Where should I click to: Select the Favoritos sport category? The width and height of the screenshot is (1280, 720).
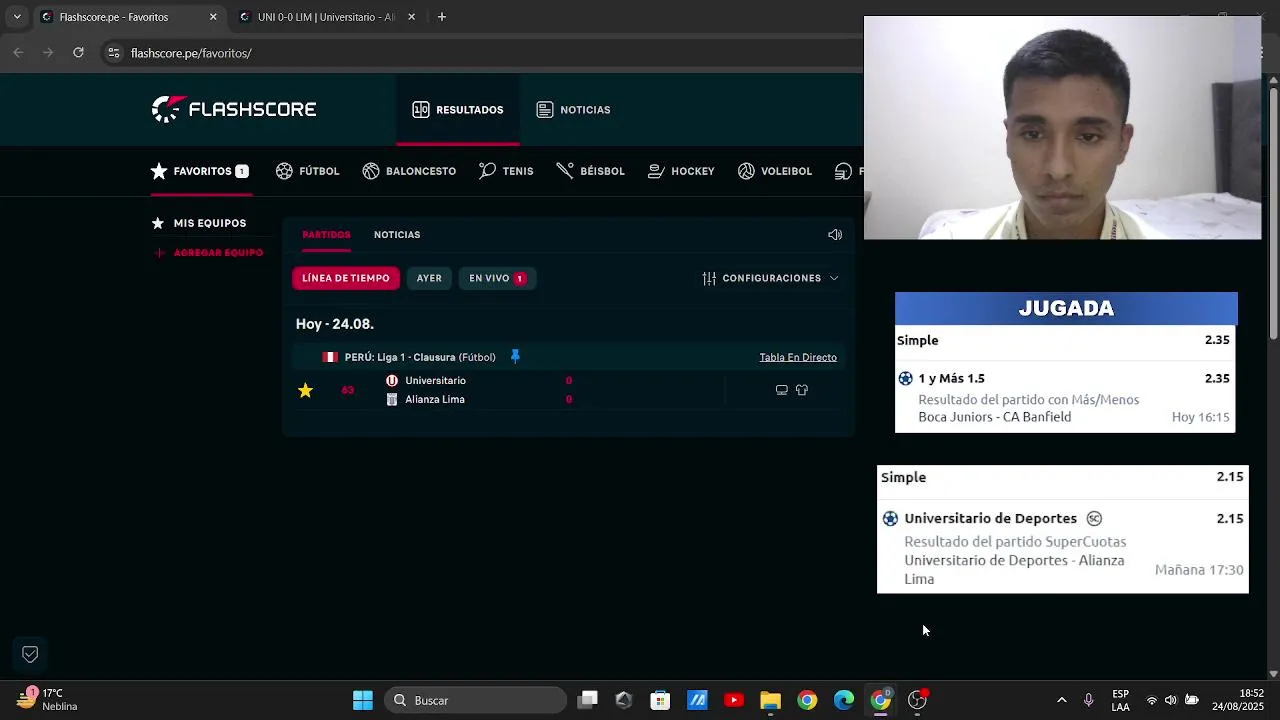tap(199, 171)
